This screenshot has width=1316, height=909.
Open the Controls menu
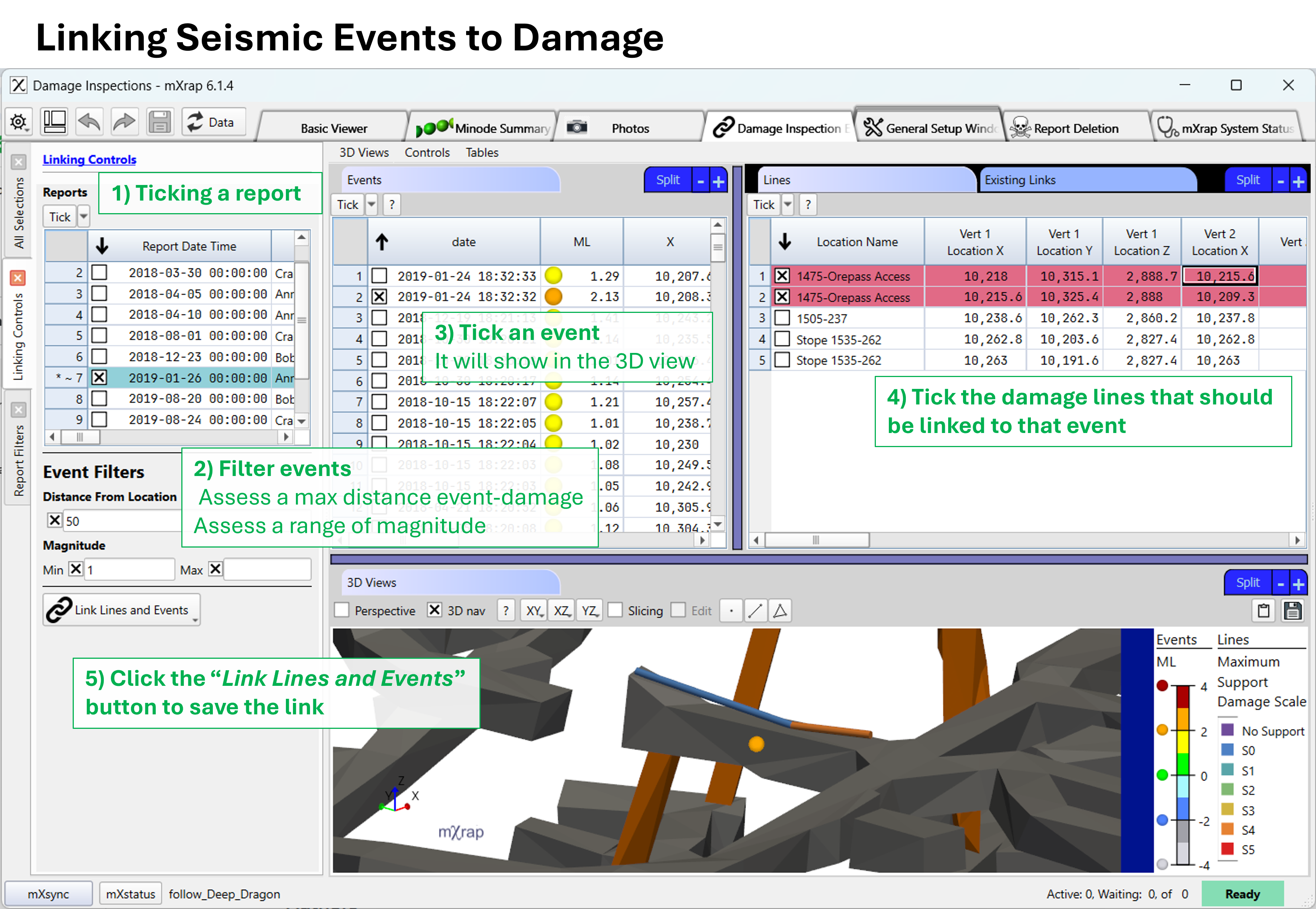click(427, 153)
